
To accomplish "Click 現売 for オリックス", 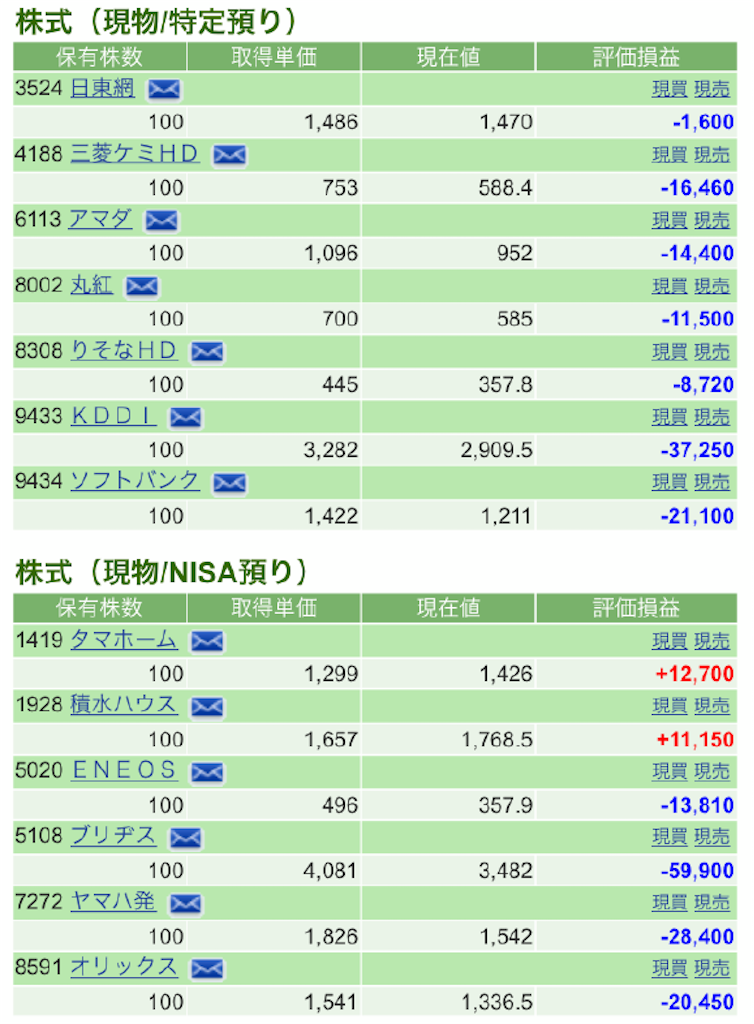I will click(x=712, y=968).
